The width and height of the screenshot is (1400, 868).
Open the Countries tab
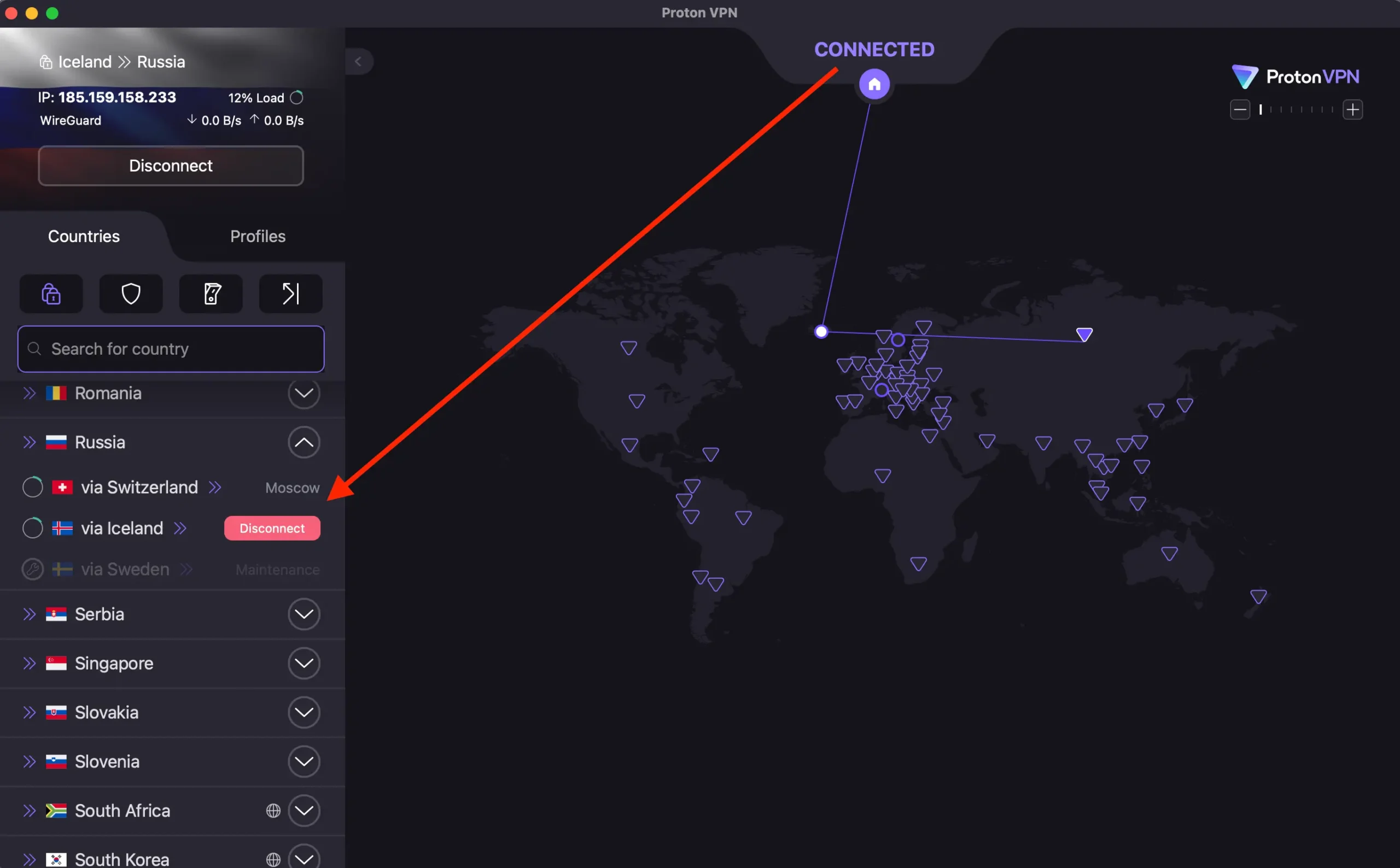(83, 236)
